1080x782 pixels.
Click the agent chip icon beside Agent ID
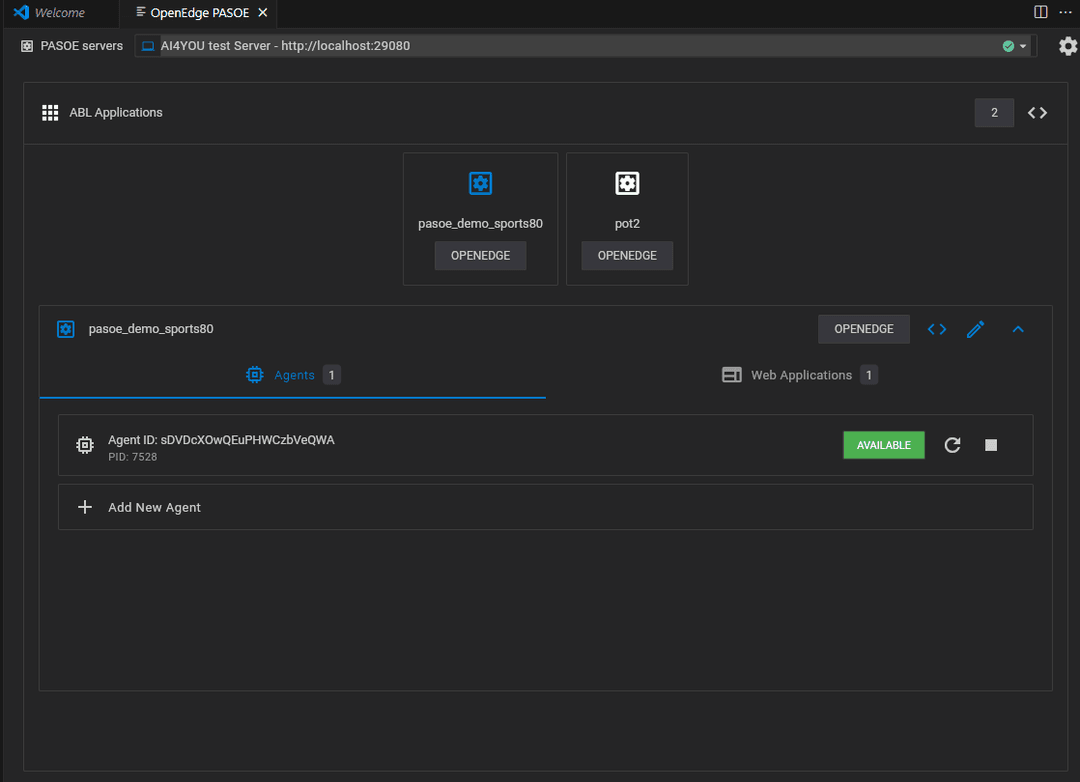pyautogui.click(x=85, y=445)
